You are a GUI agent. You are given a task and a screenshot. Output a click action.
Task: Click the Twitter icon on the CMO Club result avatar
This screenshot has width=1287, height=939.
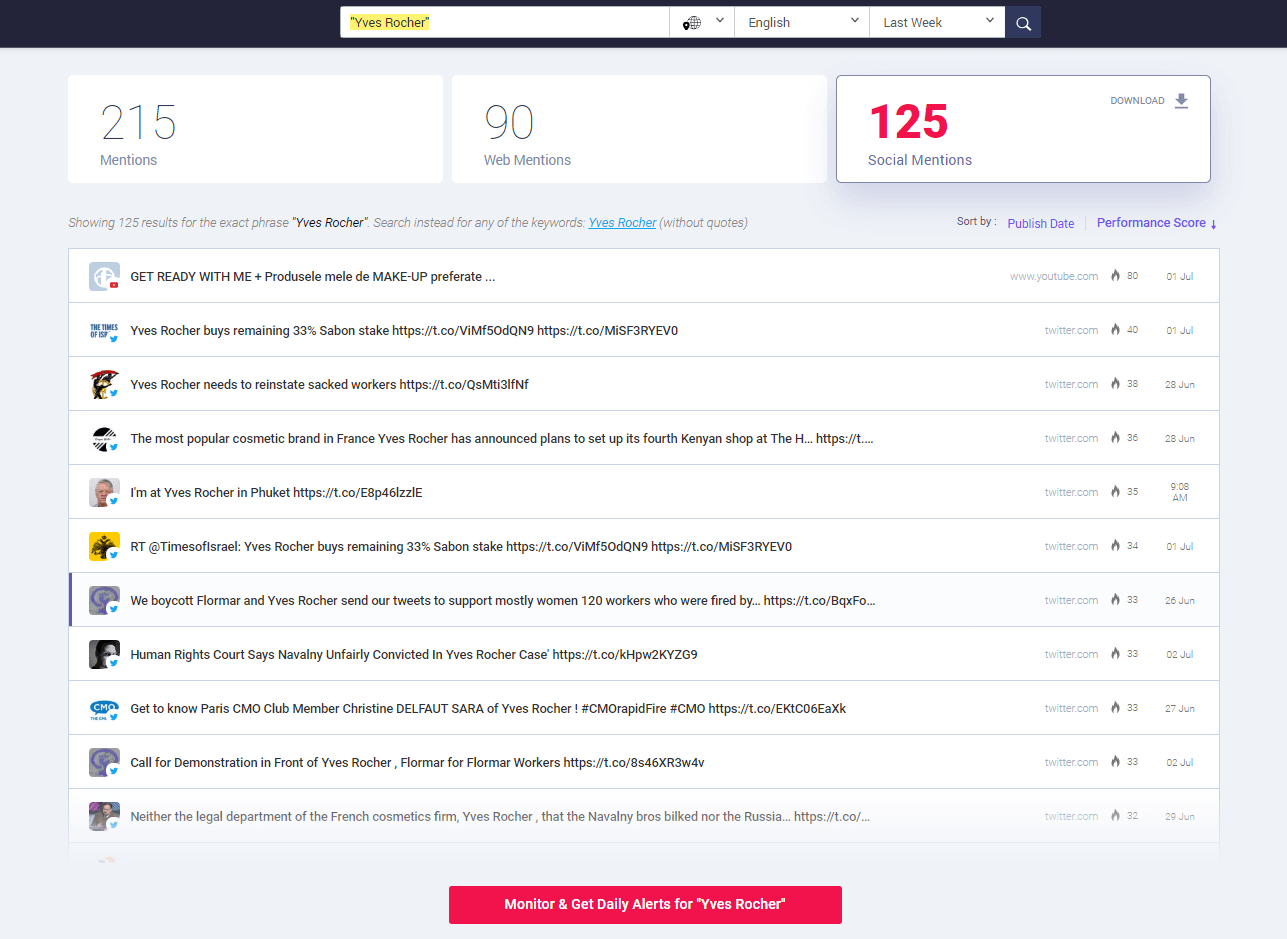[113, 719]
